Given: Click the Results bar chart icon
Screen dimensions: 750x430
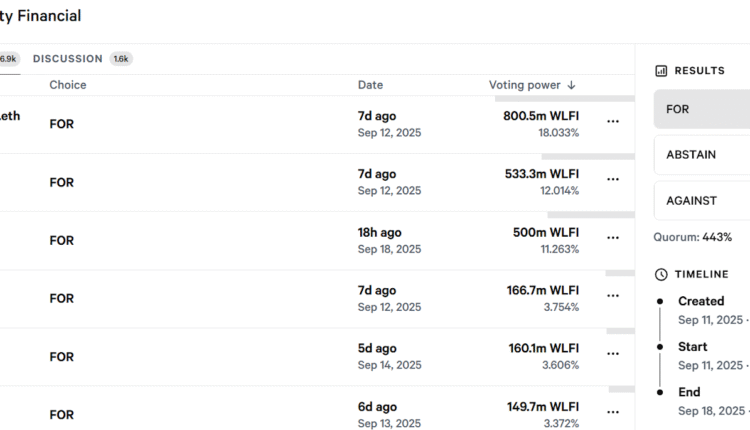Looking at the screenshot, I should click(661, 71).
